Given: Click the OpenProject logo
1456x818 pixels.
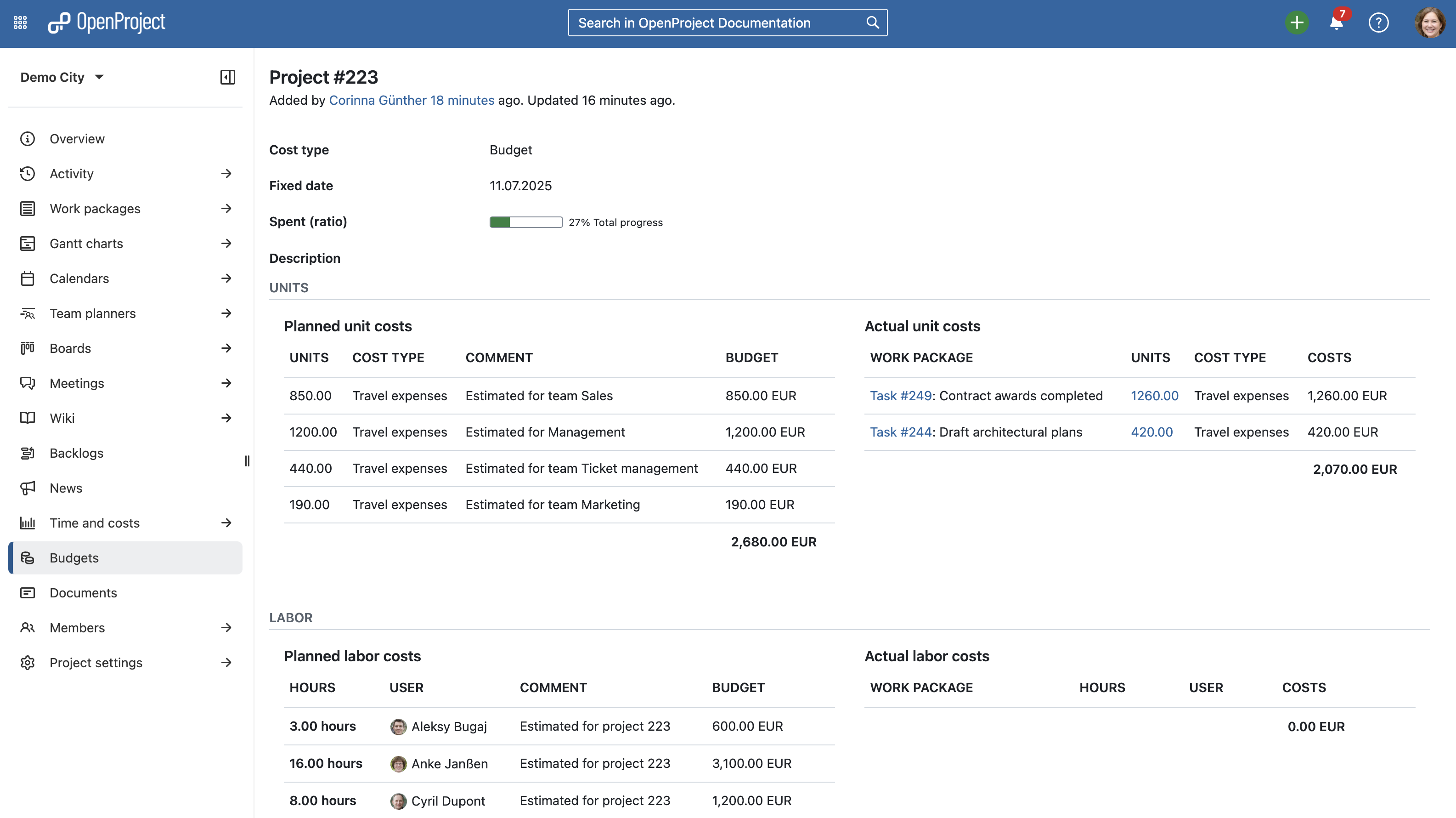Looking at the screenshot, I should click(107, 23).
